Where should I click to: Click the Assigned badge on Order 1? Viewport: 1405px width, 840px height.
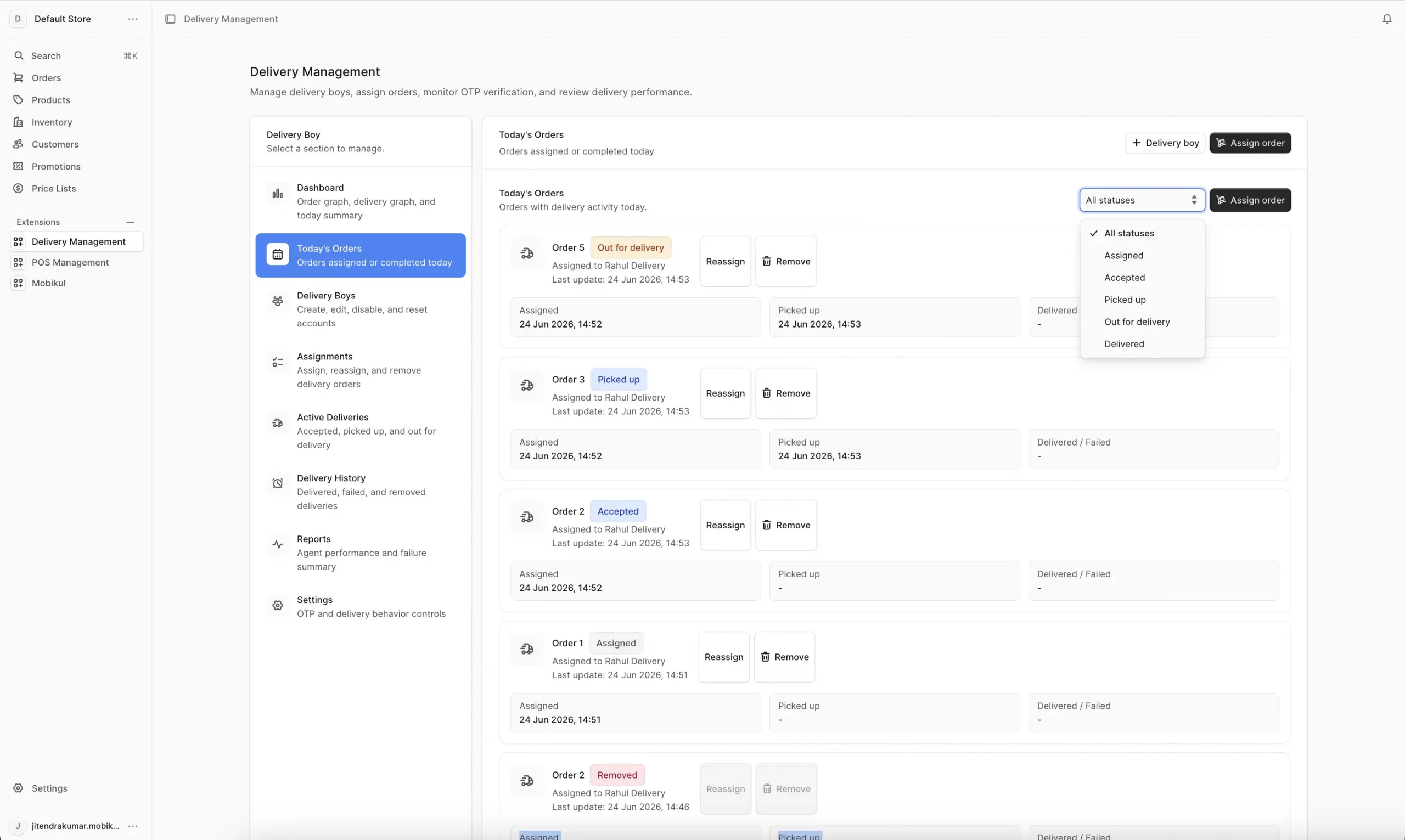(615, 643)
